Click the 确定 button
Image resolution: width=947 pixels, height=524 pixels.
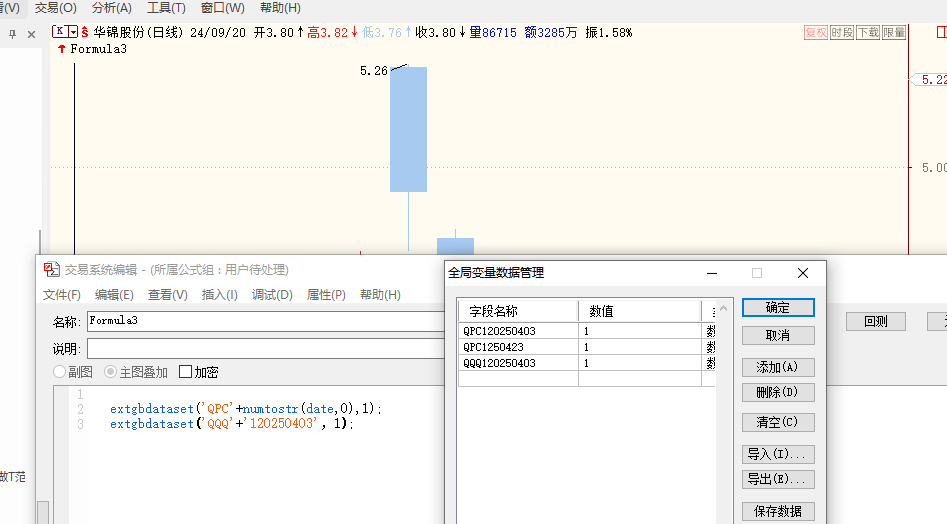(x=778, y=308)
